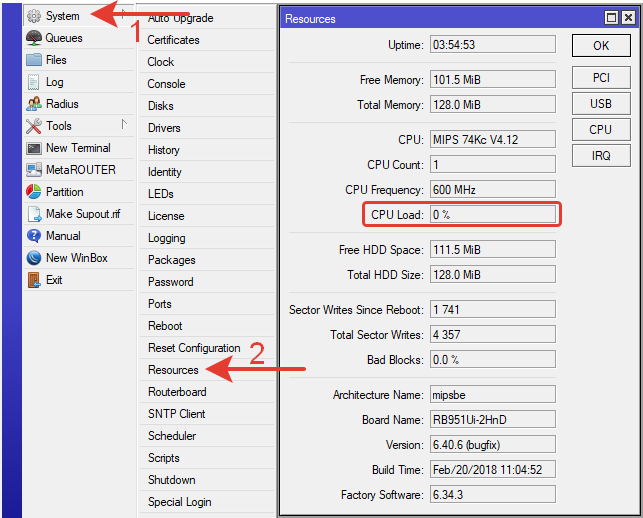Screen dimensions: 643x518
Task: Launch New Terminal from the sidebar
Action: coord(79,148)
